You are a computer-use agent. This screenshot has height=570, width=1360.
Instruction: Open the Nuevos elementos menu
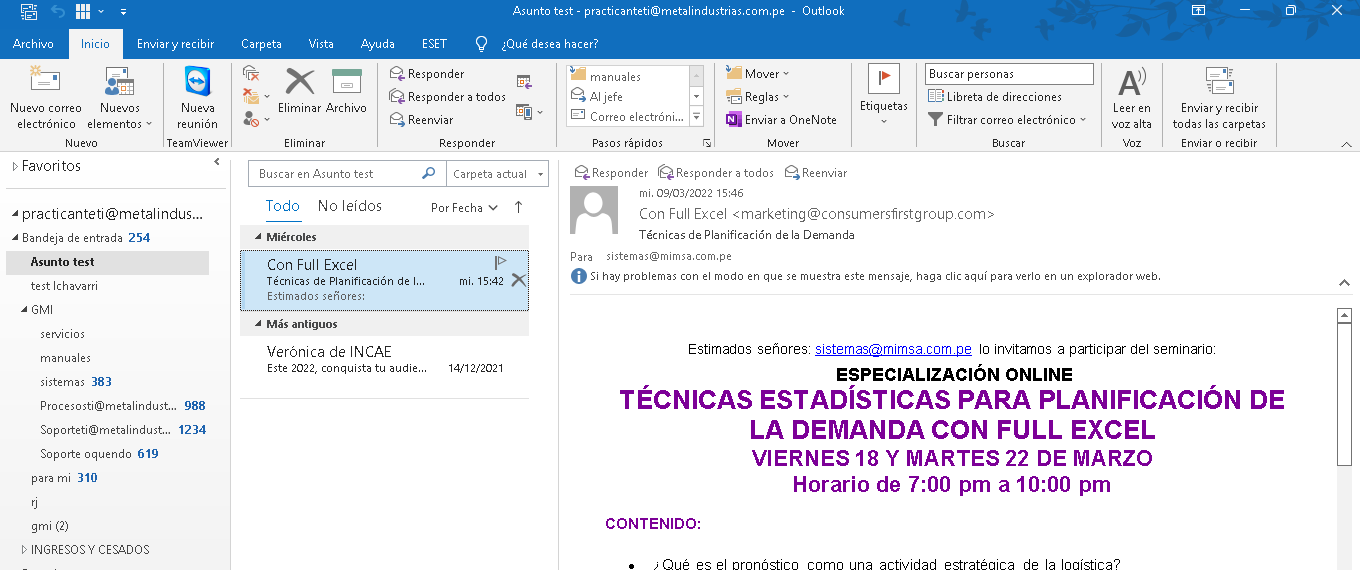(120, 98)
